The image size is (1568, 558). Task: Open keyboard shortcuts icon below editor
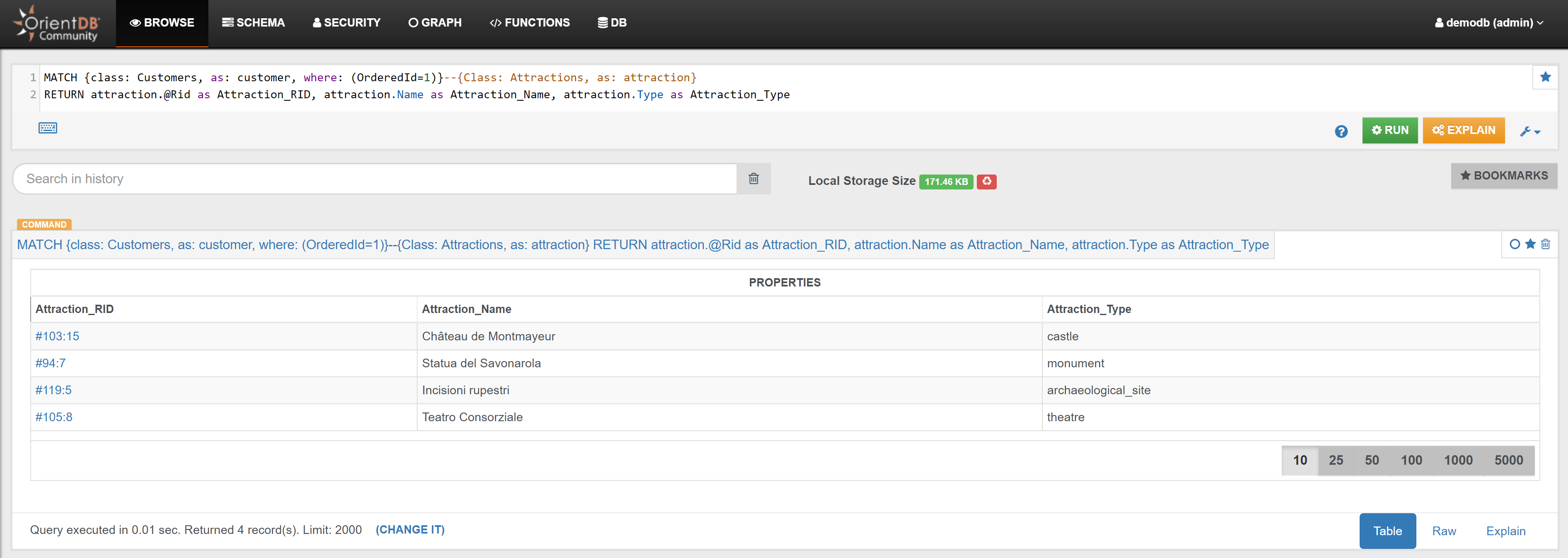48,128
